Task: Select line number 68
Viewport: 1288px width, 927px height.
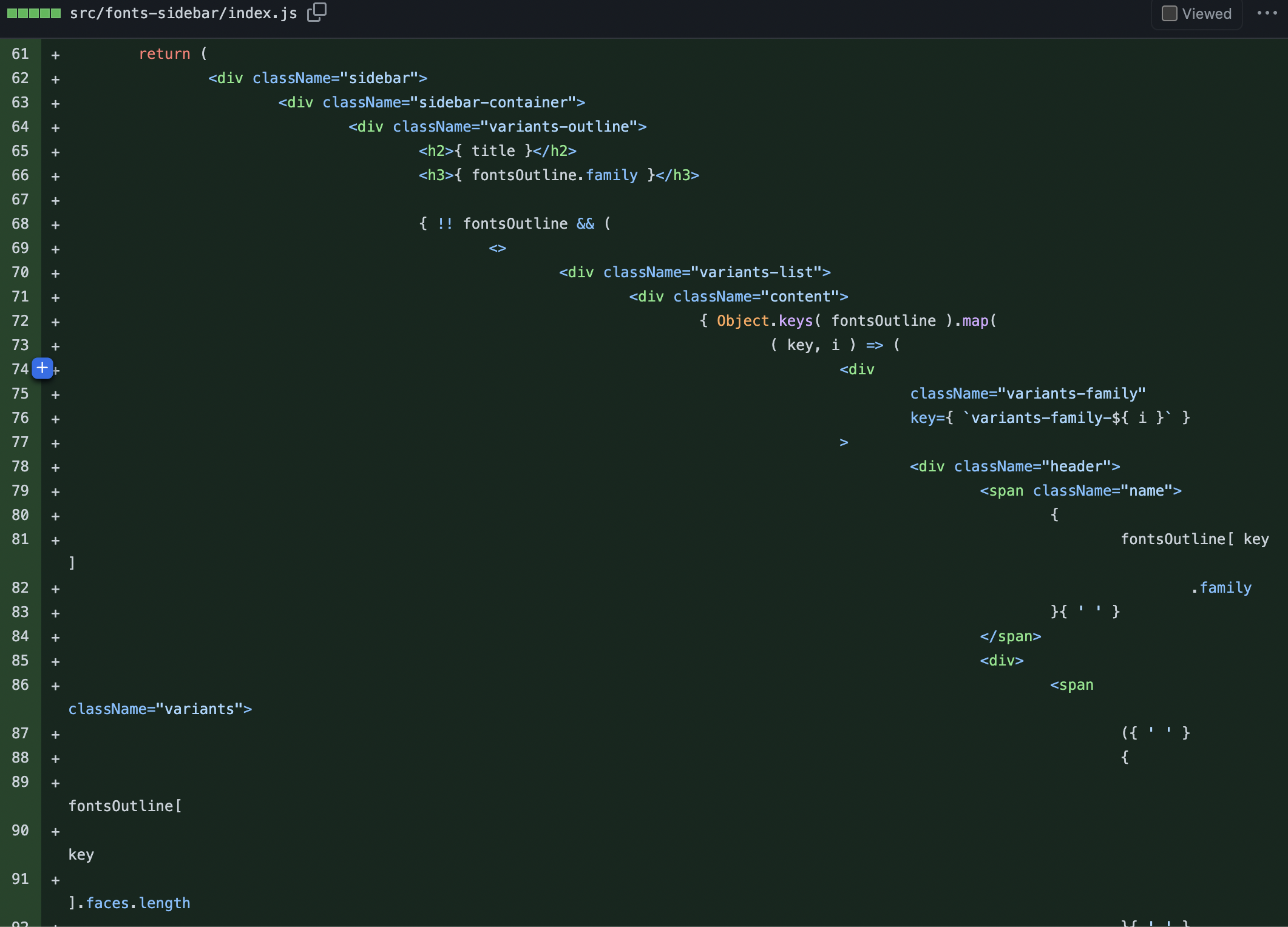Action: pyautogui.click(x=20, y=224)
